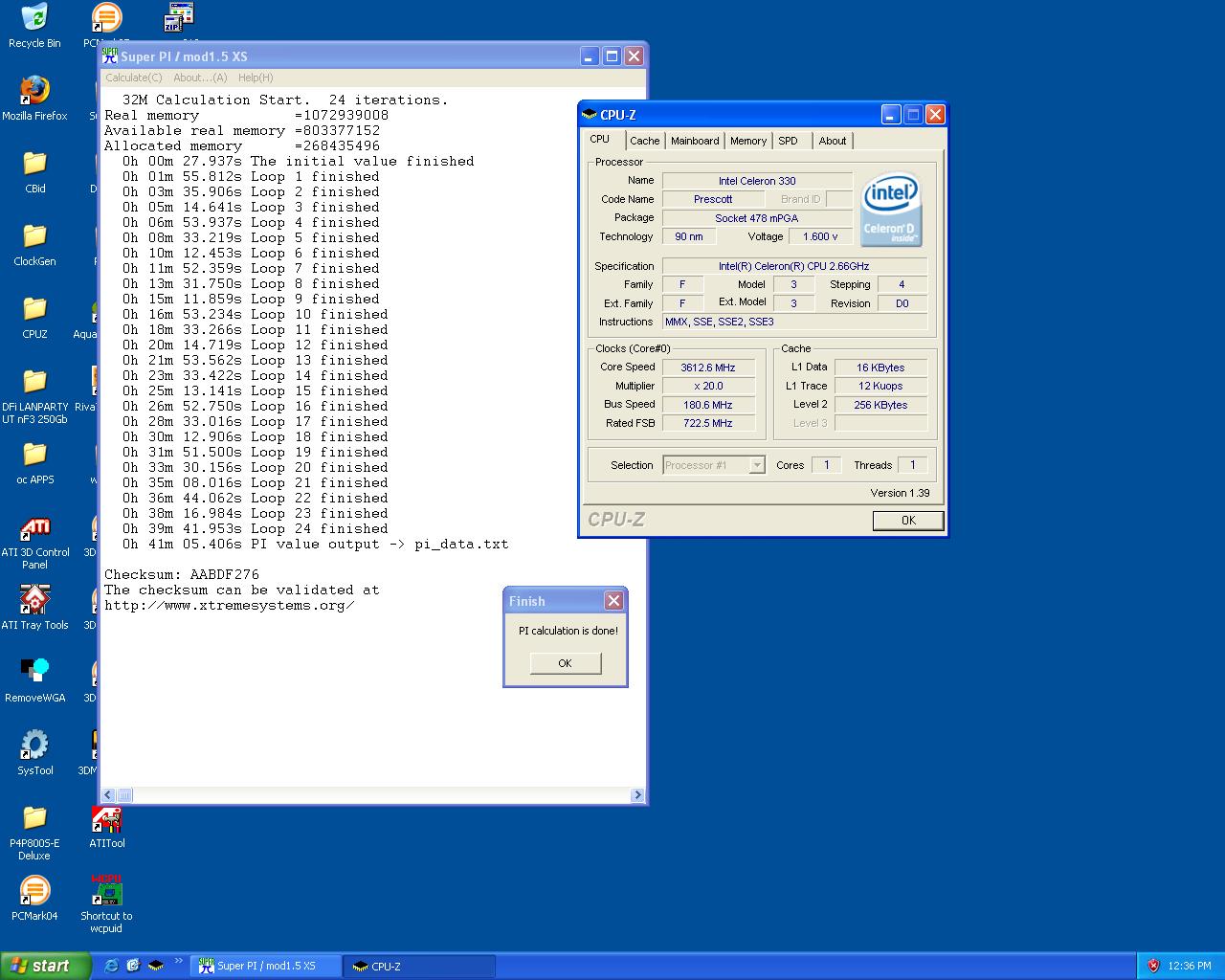Open the Processor #1 selection dropdown

[x=713, y=465]
